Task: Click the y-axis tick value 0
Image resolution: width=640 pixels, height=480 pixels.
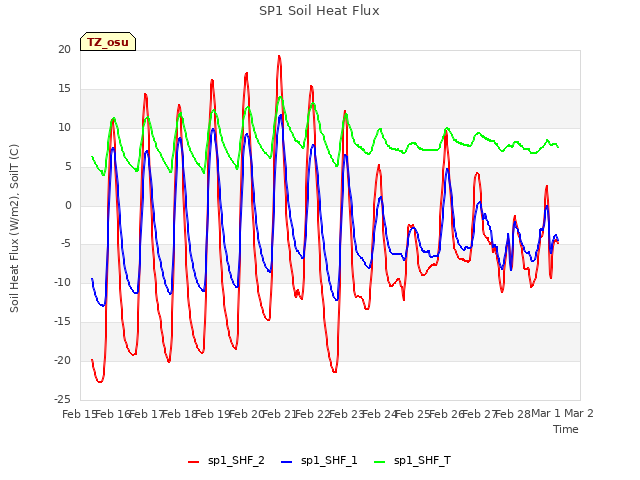Action: [x=68, y=206]
